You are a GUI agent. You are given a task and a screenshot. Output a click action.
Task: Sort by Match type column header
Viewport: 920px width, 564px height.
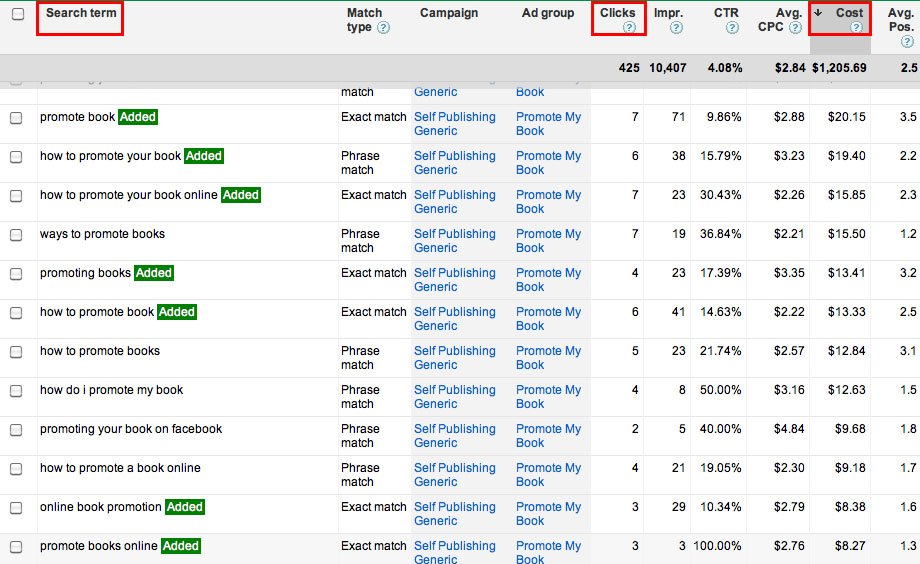(363, 20)
